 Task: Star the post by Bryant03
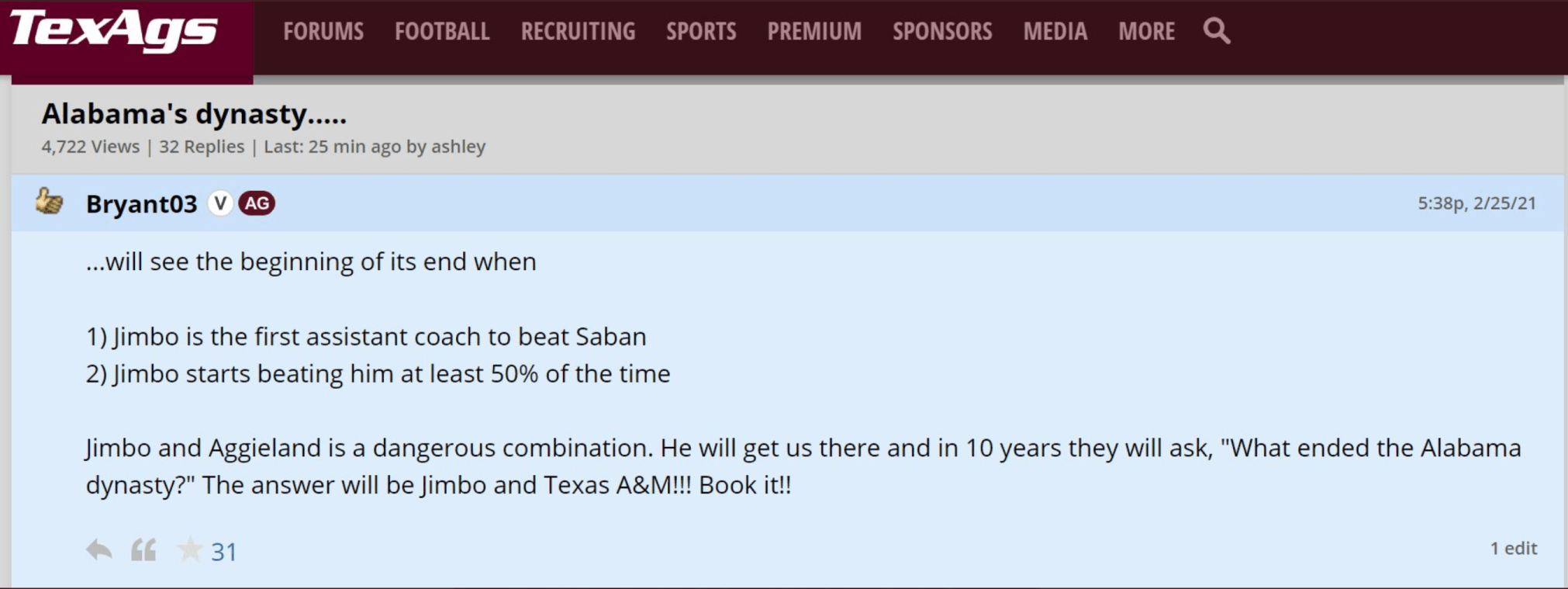coord(189,550)
